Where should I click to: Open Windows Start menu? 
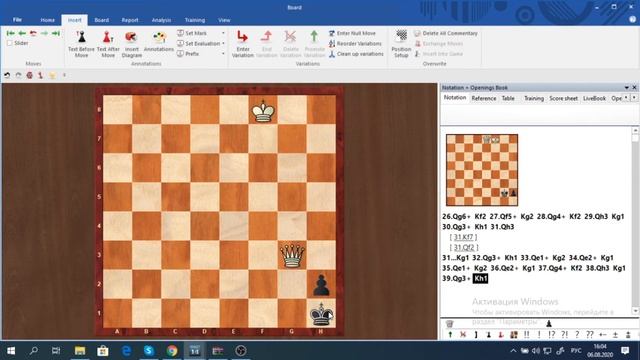11,351
